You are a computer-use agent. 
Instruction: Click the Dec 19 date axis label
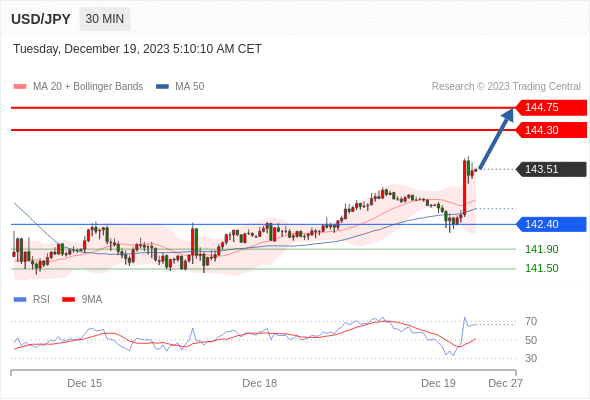click(438, 383)
